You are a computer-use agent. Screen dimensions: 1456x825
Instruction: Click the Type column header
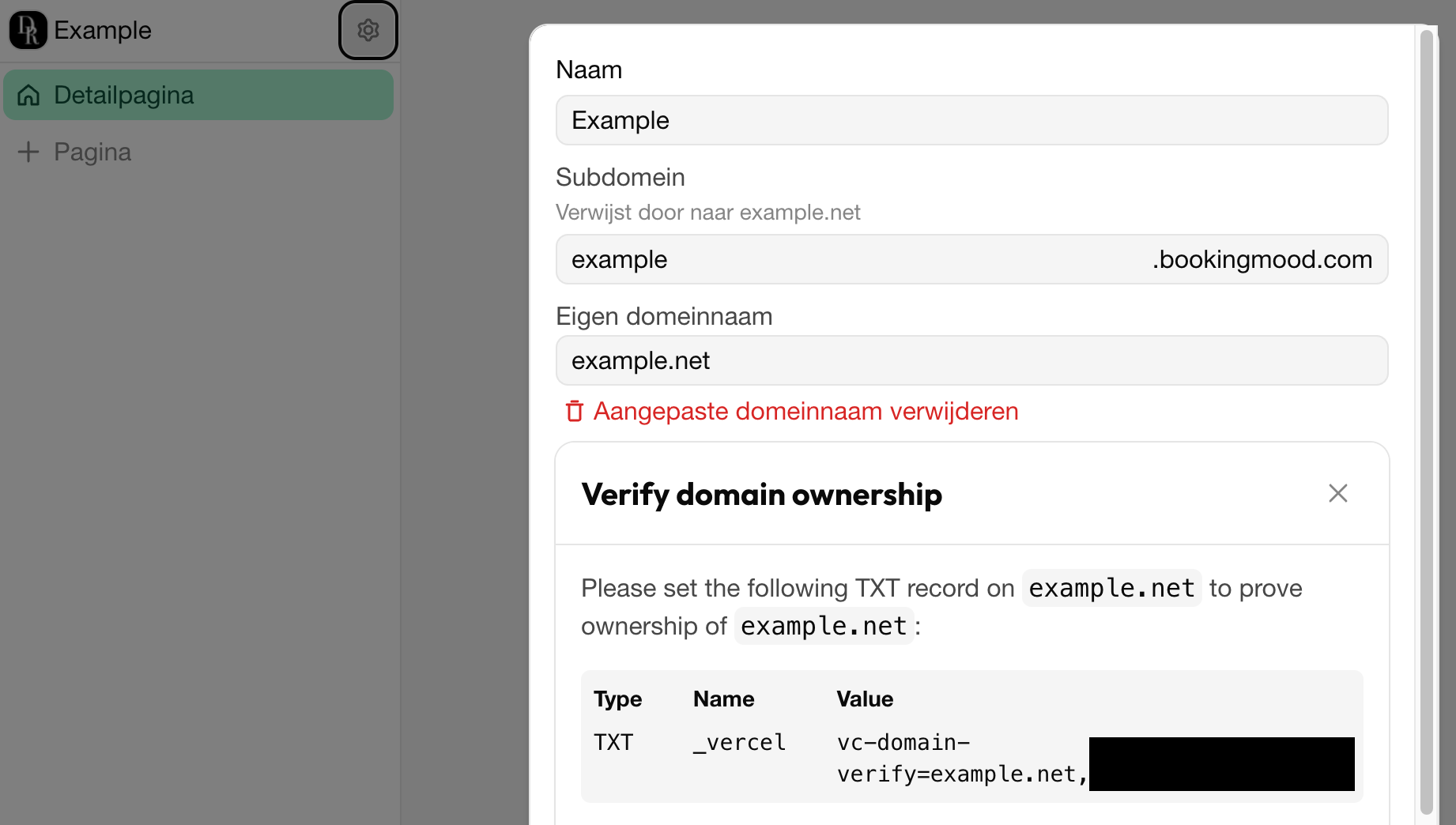pos(617,699)
